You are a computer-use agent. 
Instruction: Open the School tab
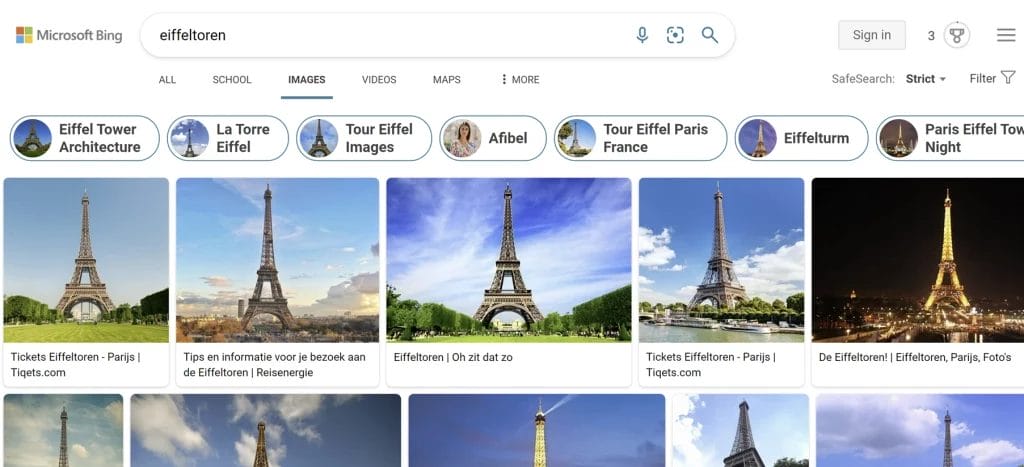232,80
